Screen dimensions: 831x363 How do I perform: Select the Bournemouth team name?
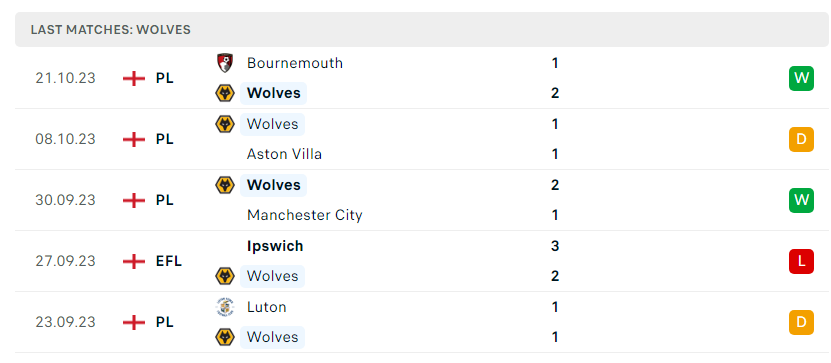point(295,63)
